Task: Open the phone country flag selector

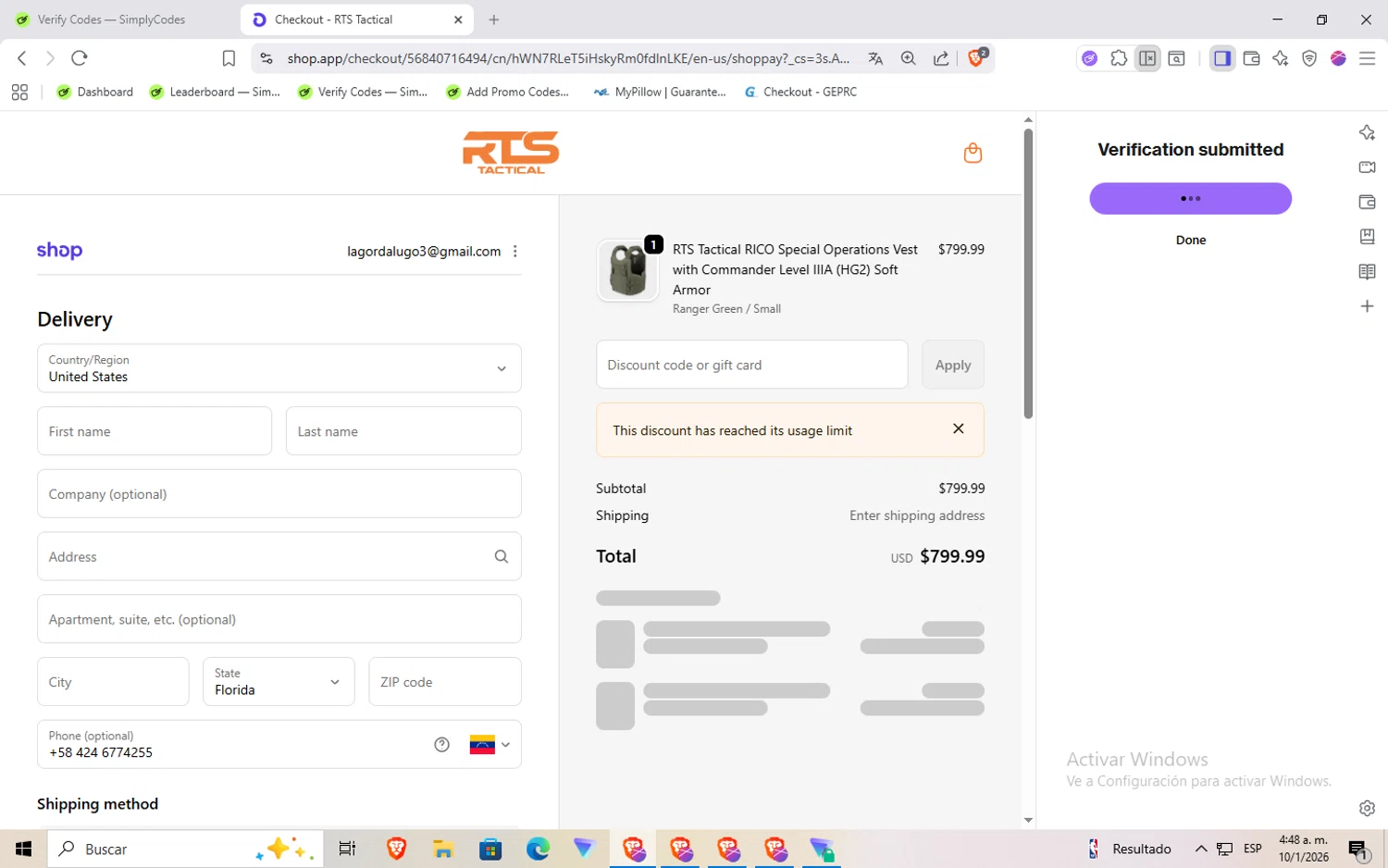Action: 490,745
